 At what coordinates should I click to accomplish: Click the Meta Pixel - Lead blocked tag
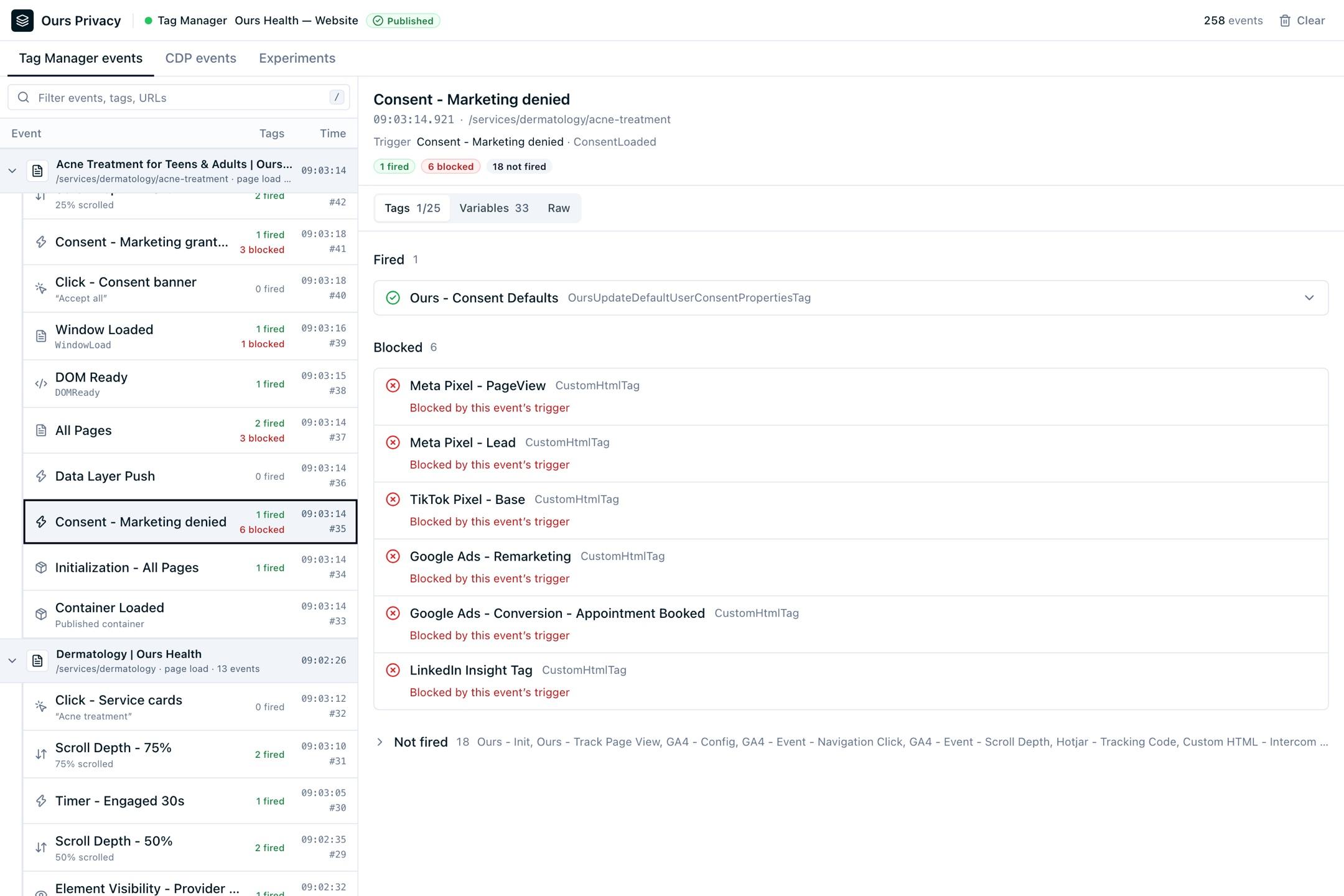[851, 454]
